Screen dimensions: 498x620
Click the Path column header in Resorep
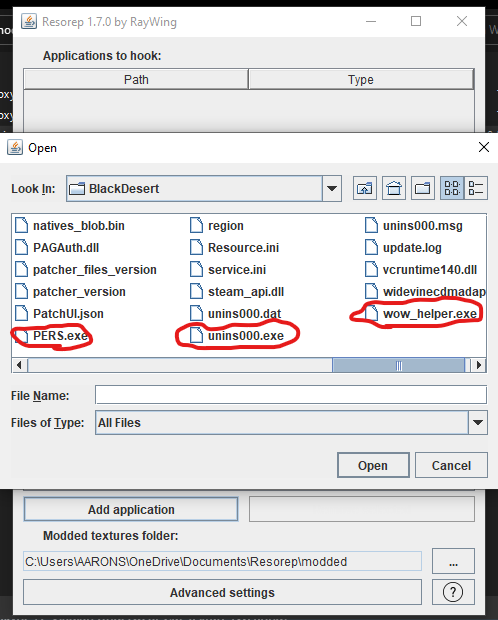point(136,79)
